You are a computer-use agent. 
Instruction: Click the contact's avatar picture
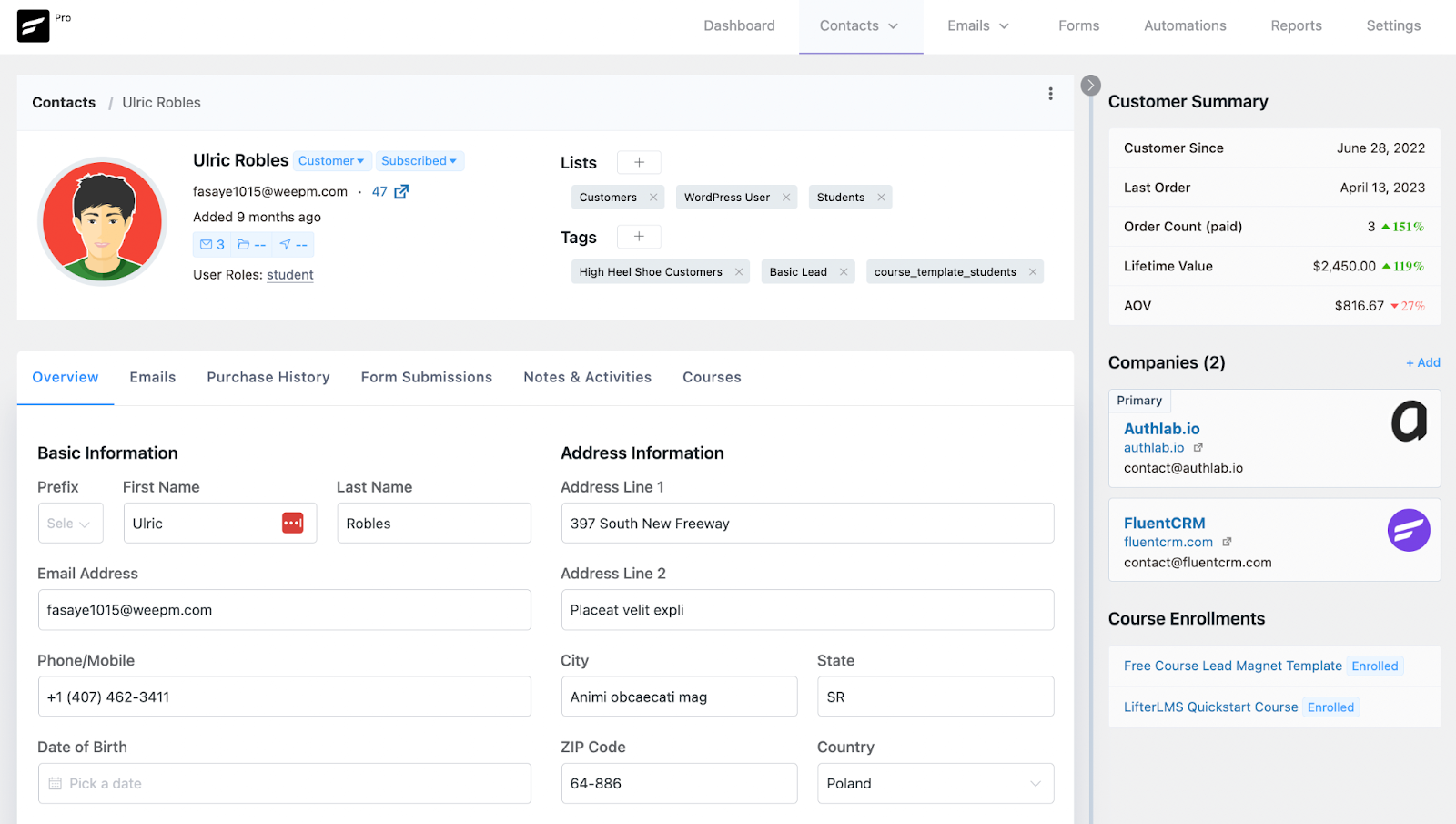click(x=102, y=221)
